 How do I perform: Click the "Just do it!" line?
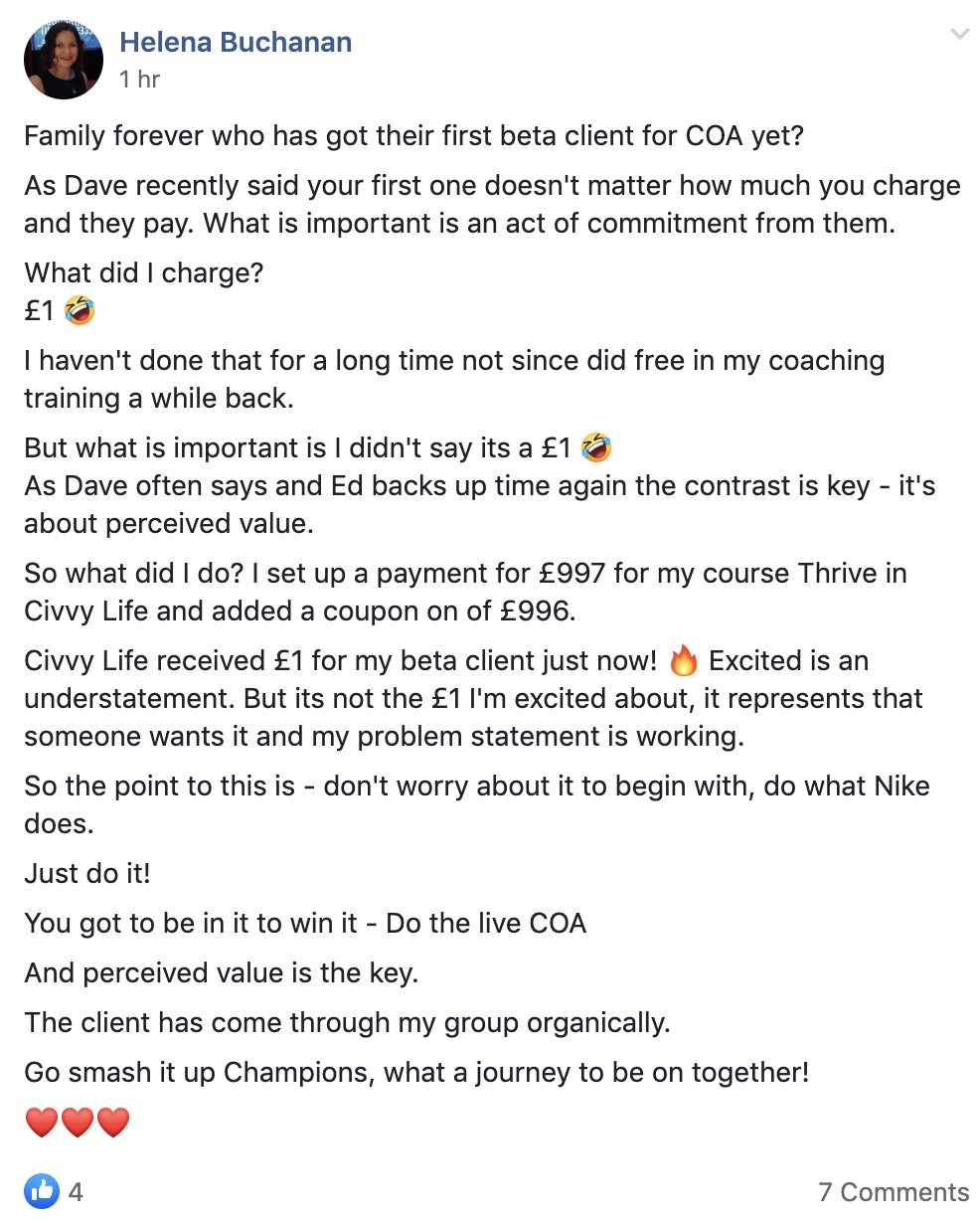point(87,873)
